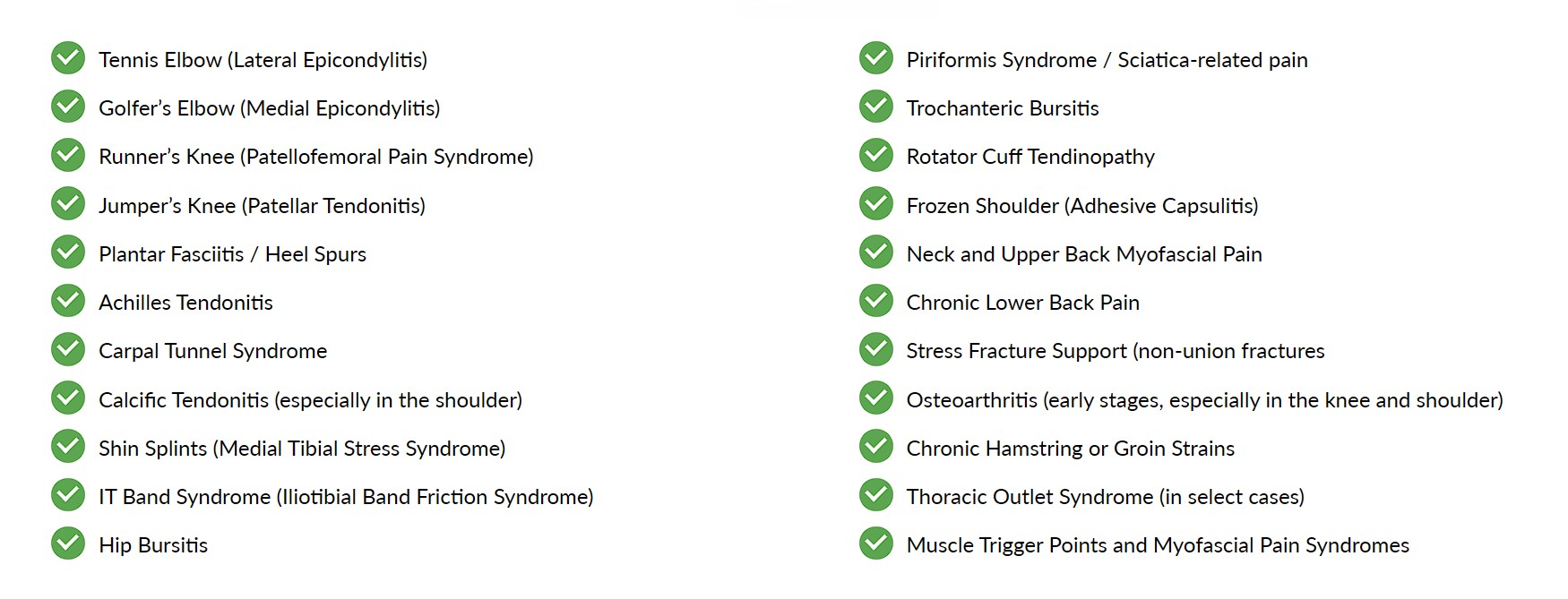Click the Rotator Cuff Tendinopathy entry
Screen dimensions: 1568x599
pos(1030,157)
